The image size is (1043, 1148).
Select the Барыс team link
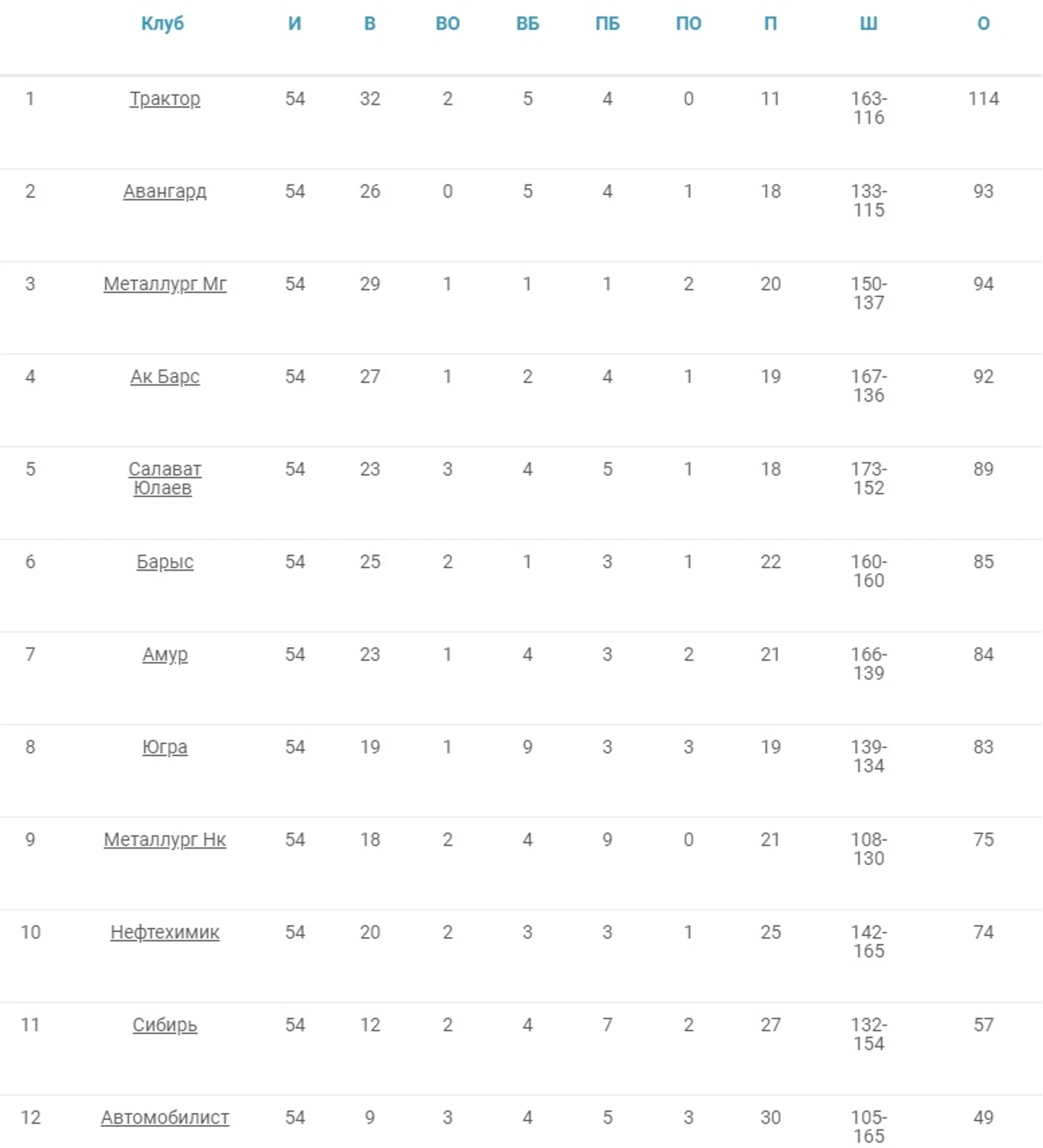(x=164, y=562)
